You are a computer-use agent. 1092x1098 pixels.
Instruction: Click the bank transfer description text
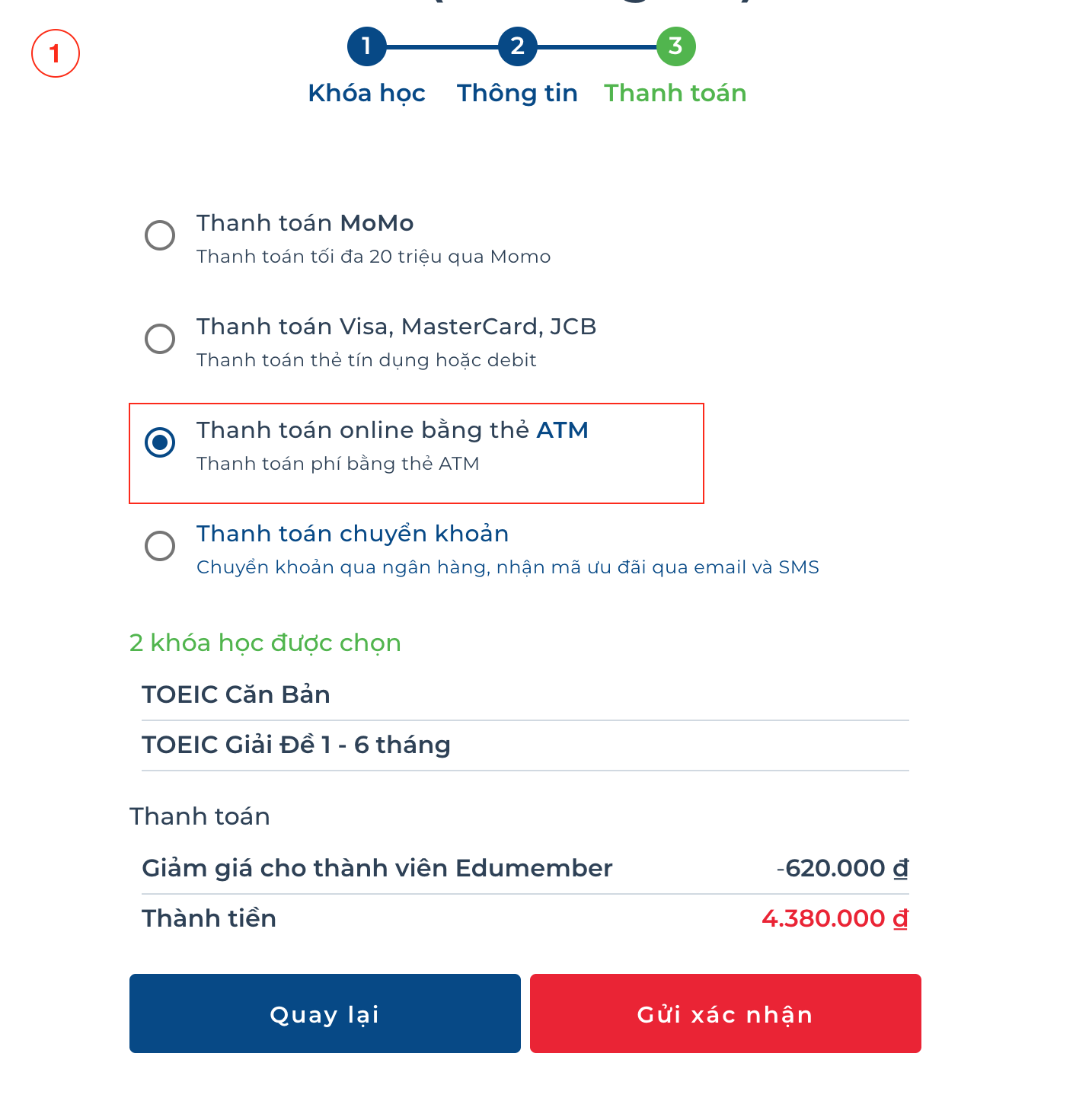507,567
